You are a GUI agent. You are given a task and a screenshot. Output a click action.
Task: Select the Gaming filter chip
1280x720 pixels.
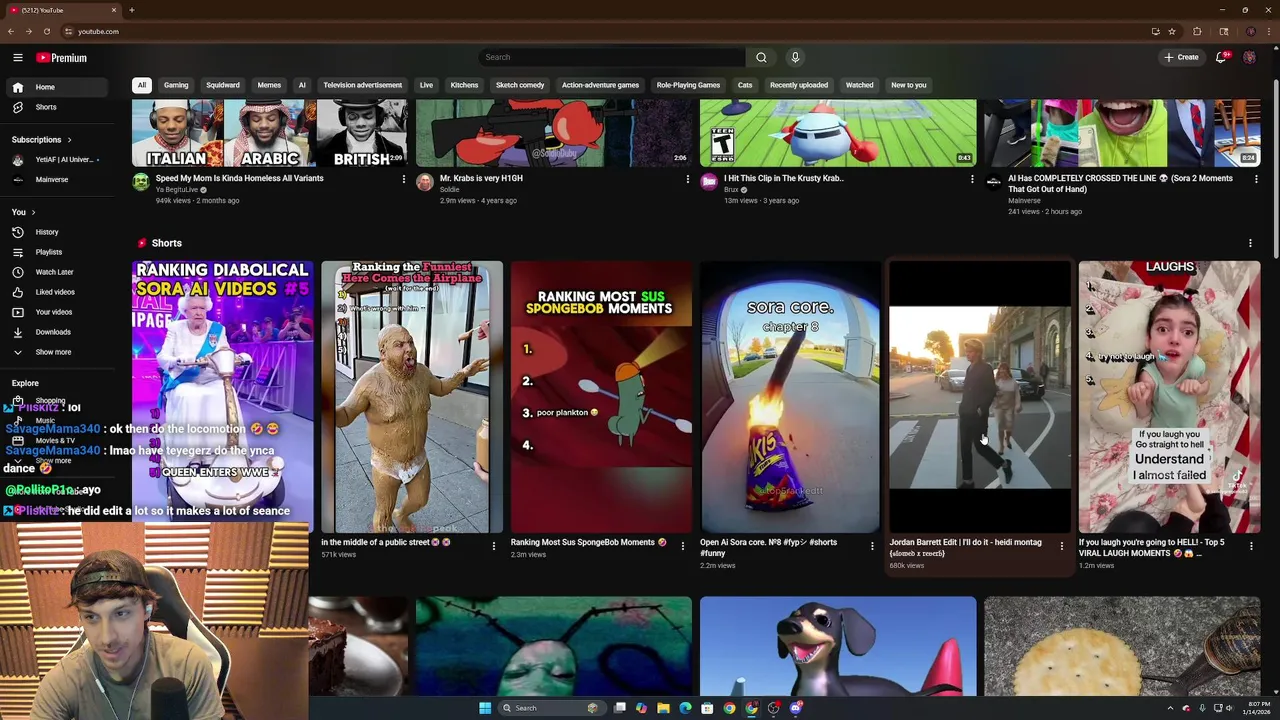point(176,85)
